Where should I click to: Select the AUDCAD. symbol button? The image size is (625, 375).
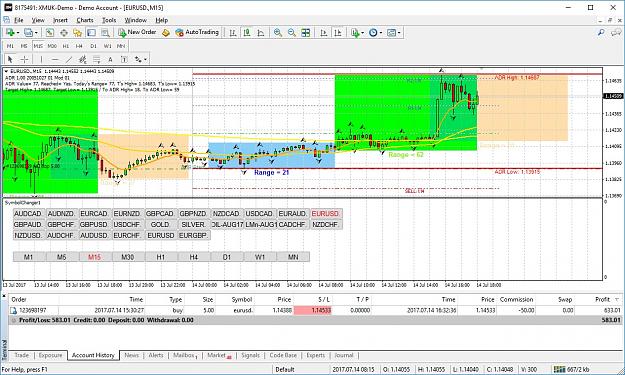pos(28,214)
